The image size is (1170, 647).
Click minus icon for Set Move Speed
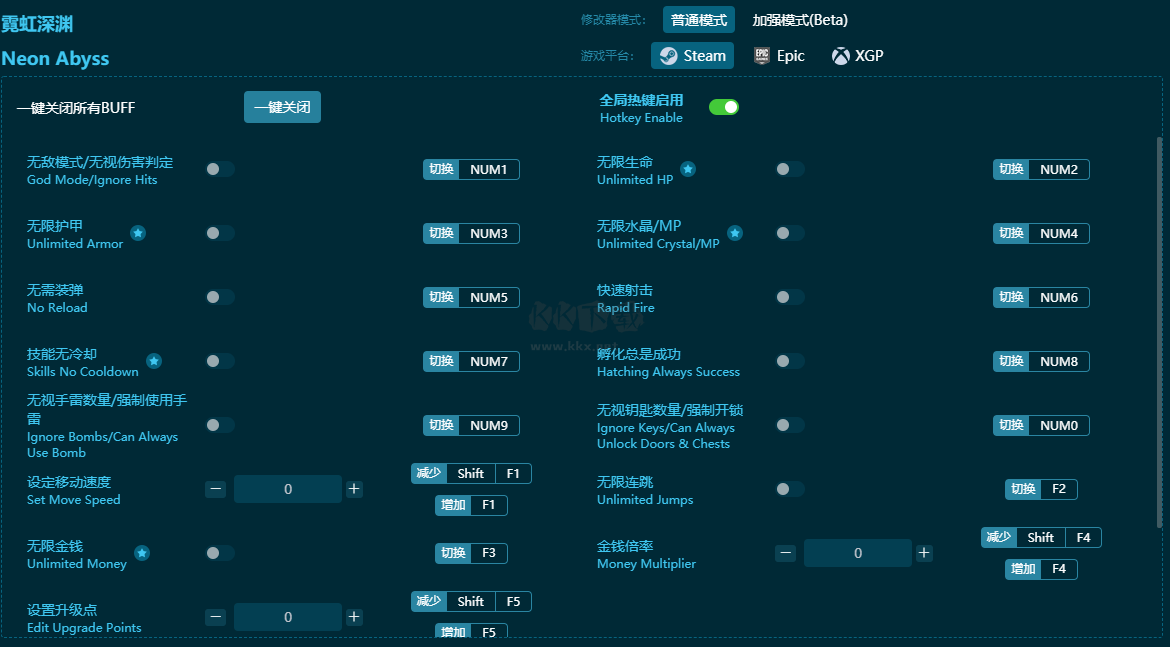(x=216, y=490)
